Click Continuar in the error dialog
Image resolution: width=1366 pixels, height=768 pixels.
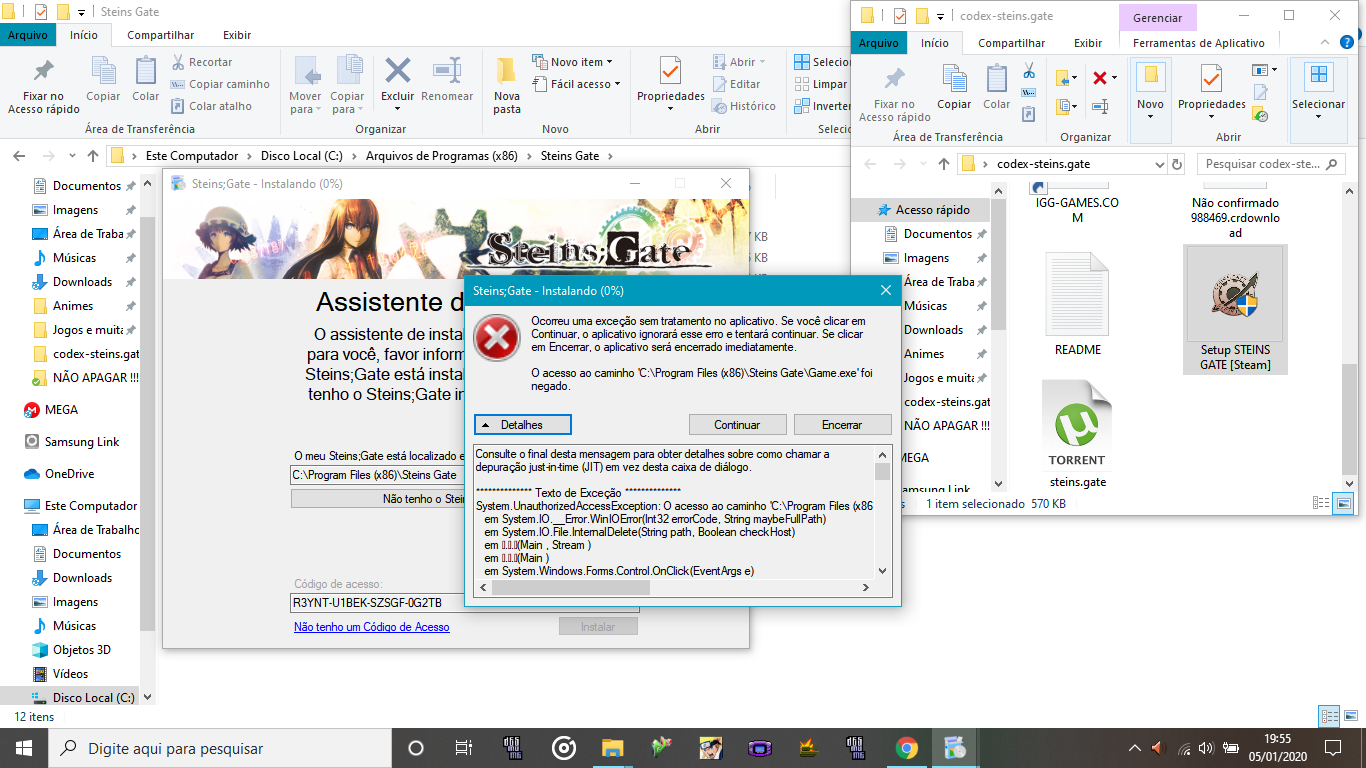click(737, 425)
